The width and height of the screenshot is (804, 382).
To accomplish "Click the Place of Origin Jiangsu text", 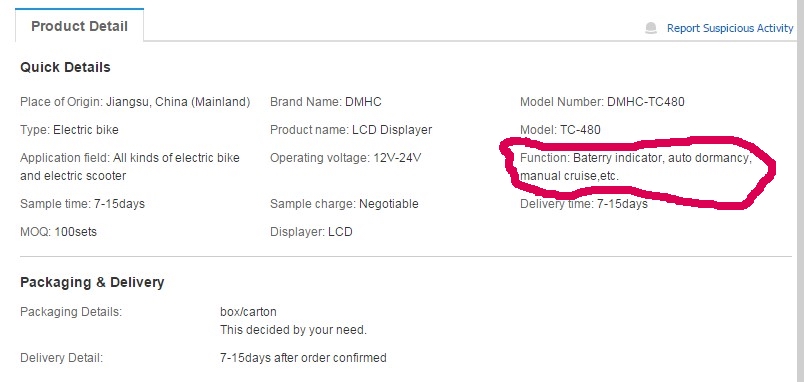I will coord(135,102).
